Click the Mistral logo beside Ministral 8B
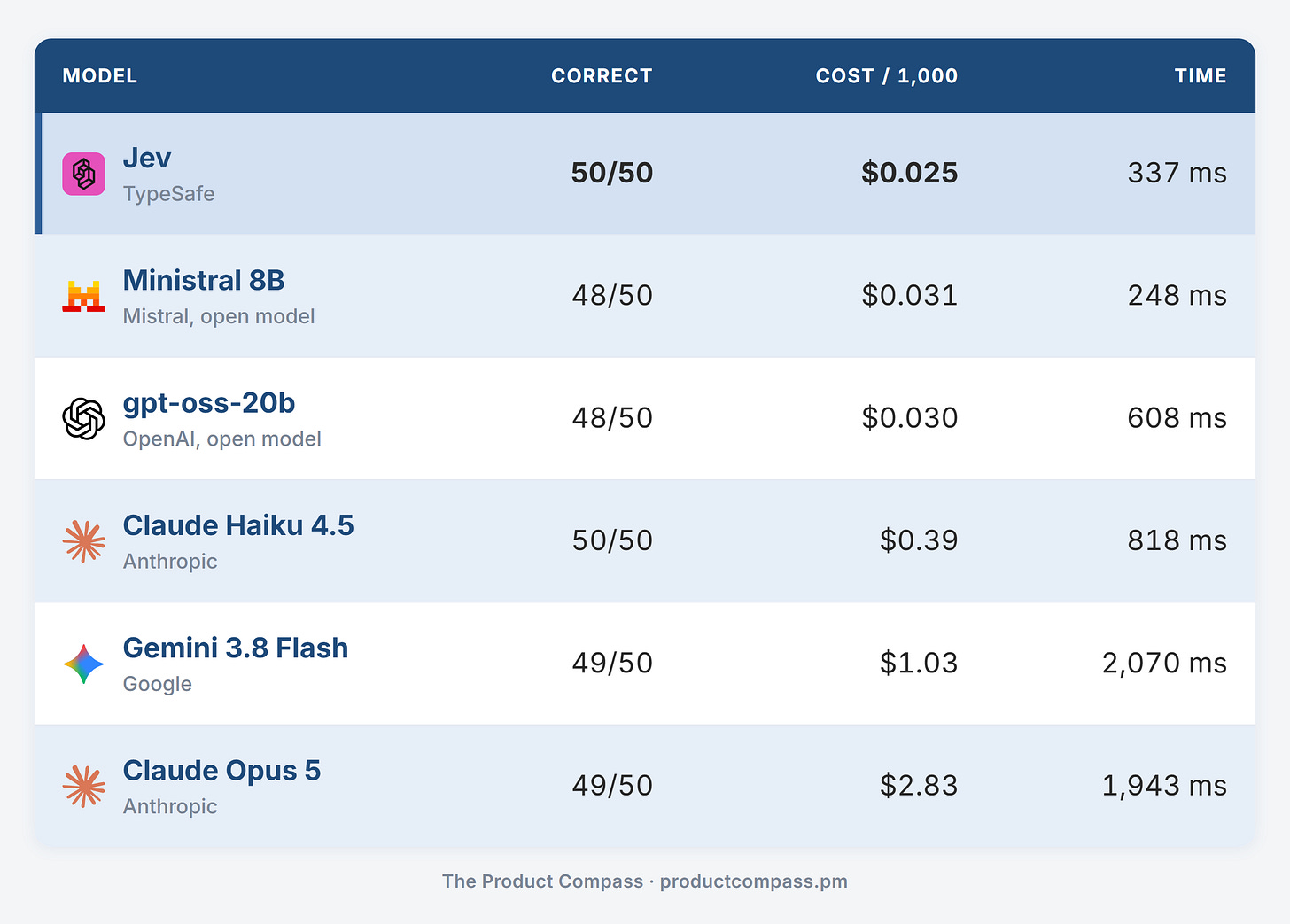The height and width of the screenshot is (924, 1290). 84,296
